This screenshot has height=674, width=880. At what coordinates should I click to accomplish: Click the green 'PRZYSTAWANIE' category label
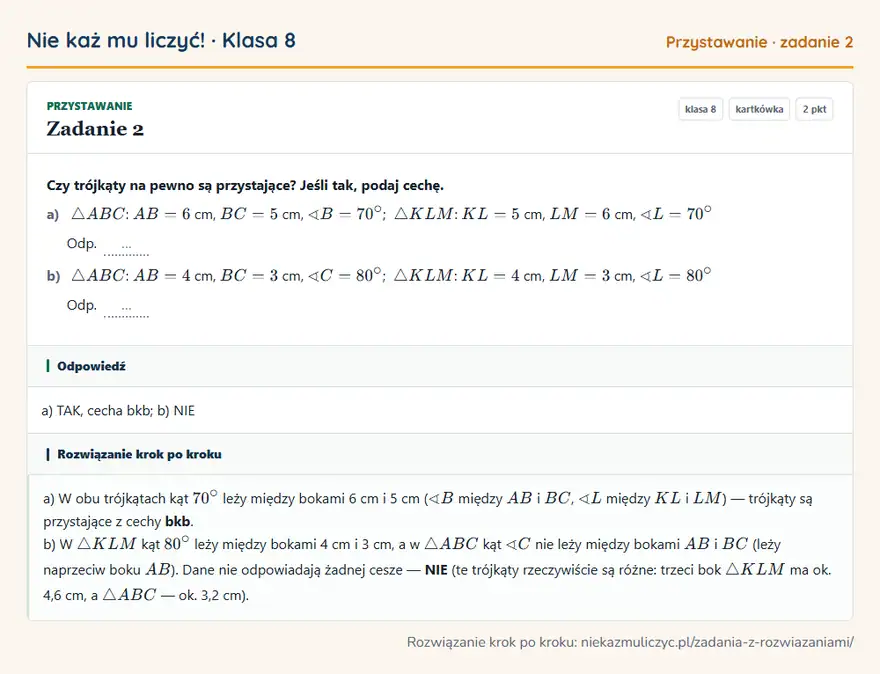pos(90,106)
